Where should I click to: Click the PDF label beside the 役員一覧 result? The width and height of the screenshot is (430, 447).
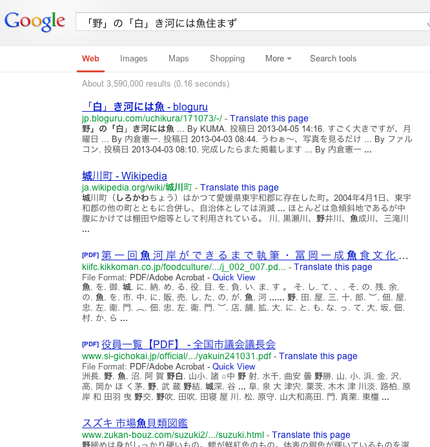[90, 344]
